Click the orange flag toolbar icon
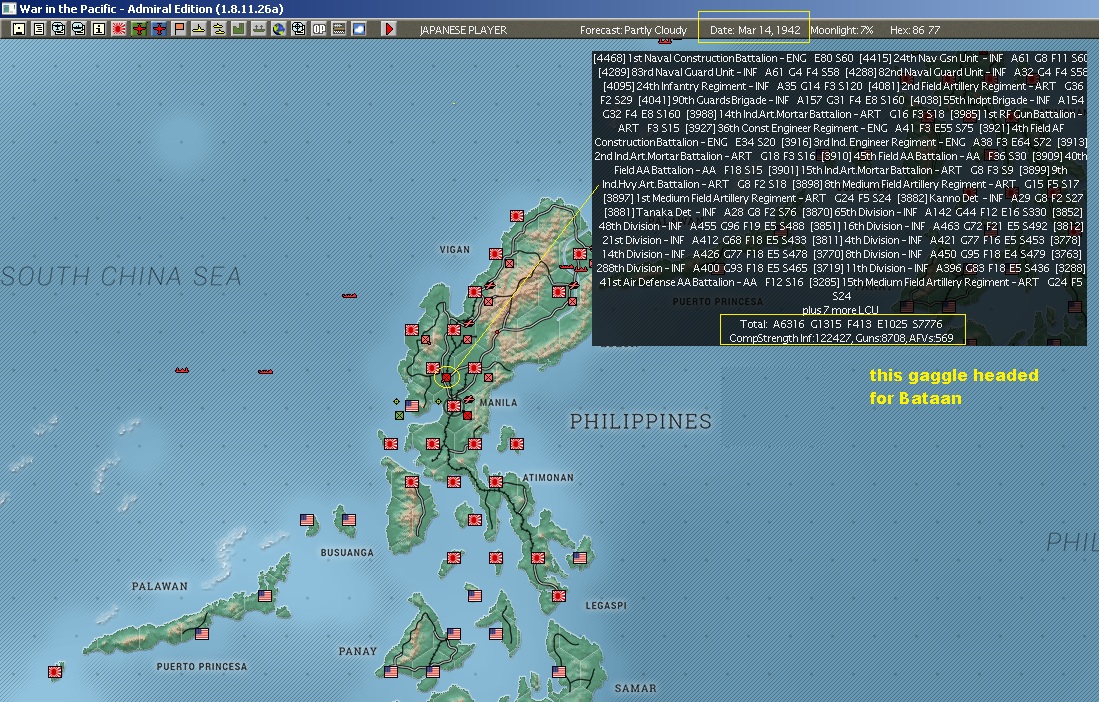The image size is (1099, 702). (179, 29)
